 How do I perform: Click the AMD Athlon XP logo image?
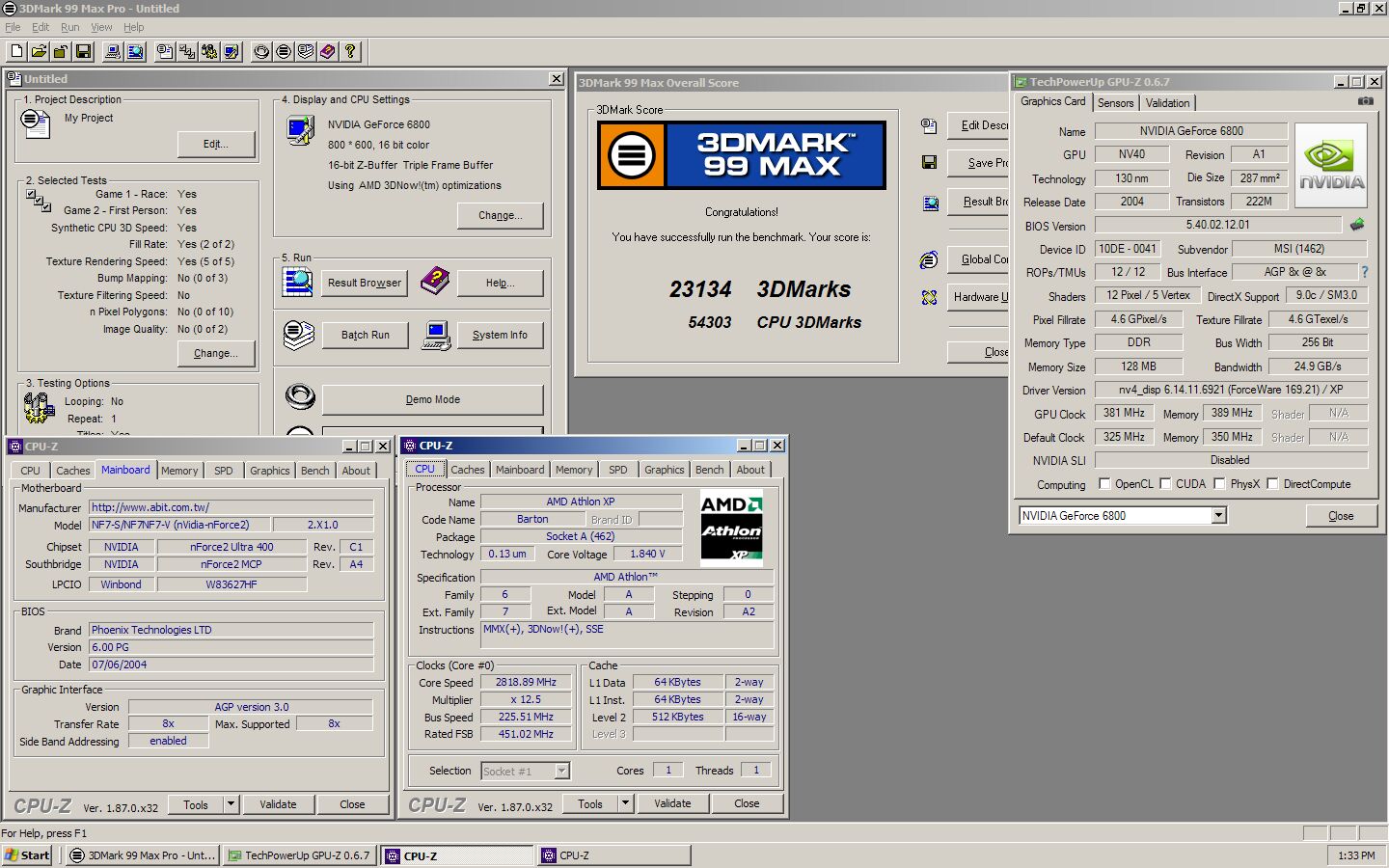point(731,528)
